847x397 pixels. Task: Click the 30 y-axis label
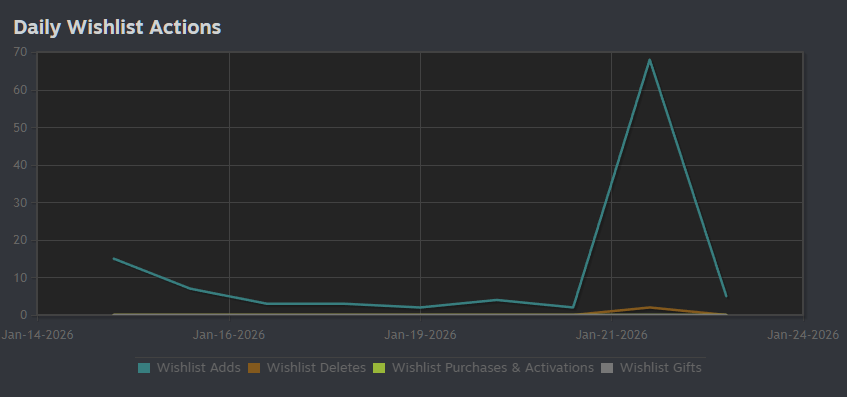[21, 203]
